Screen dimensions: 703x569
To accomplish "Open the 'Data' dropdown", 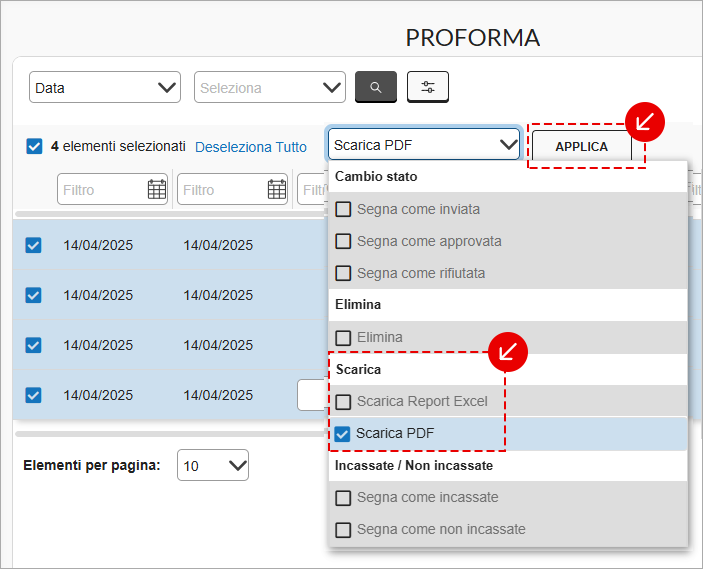I will click(105, 87).
